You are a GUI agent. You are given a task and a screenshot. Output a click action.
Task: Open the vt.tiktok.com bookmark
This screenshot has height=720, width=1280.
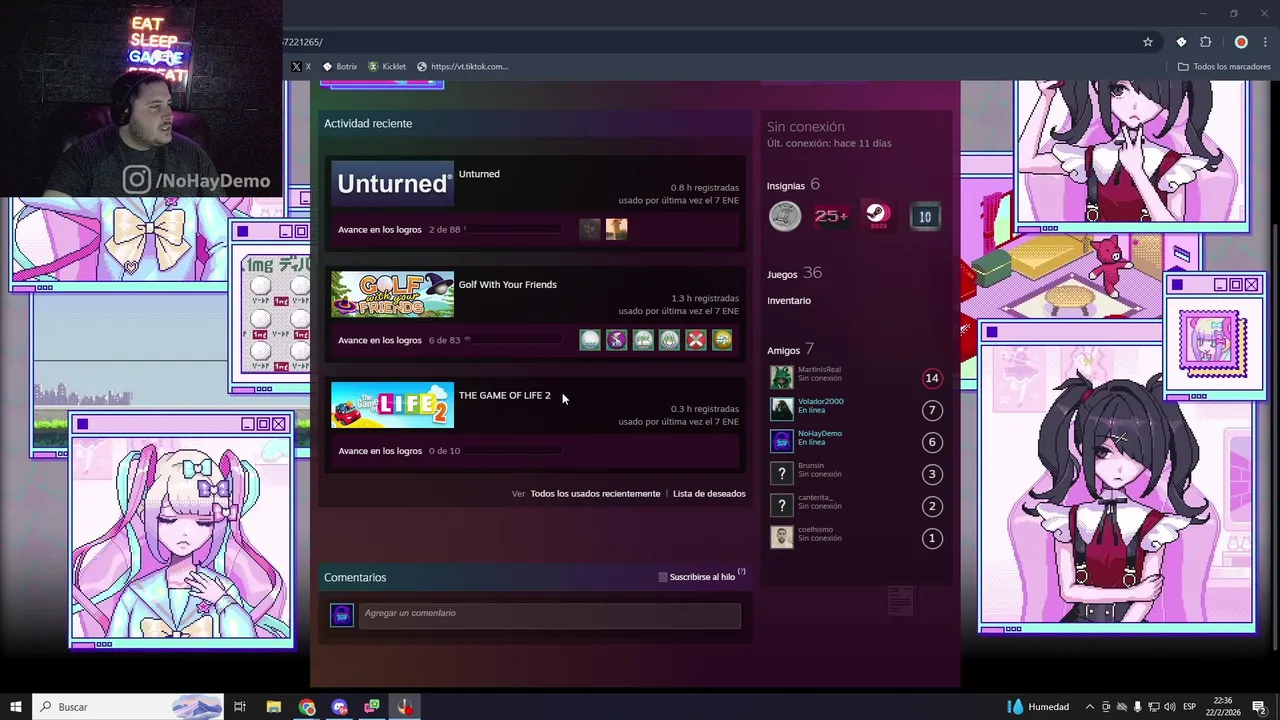point(463,67)
